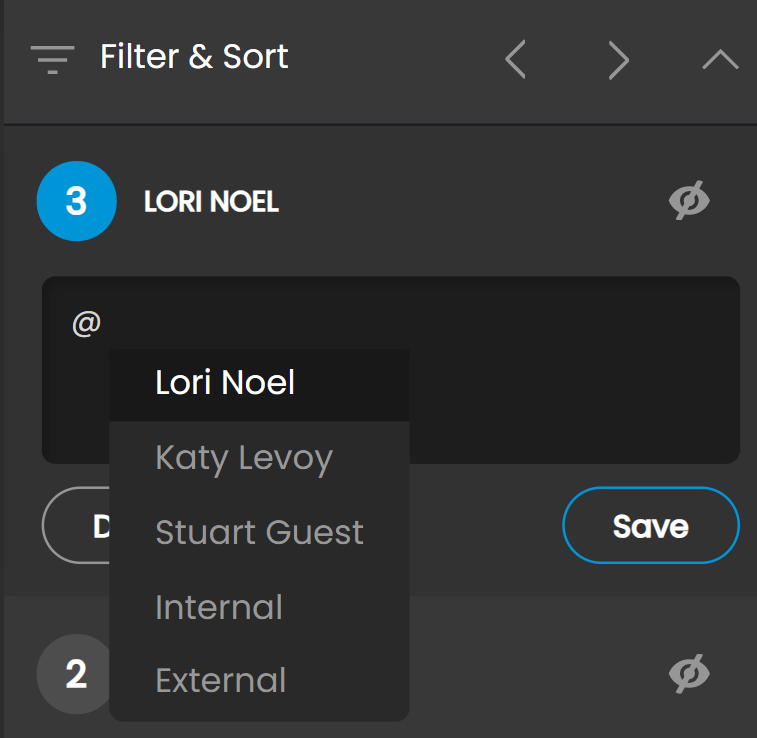Viewport: 757px width, 738px height.
Task: Click the partially hidden button left of Save
Action: pyautogui.click(x=76, y=526)
